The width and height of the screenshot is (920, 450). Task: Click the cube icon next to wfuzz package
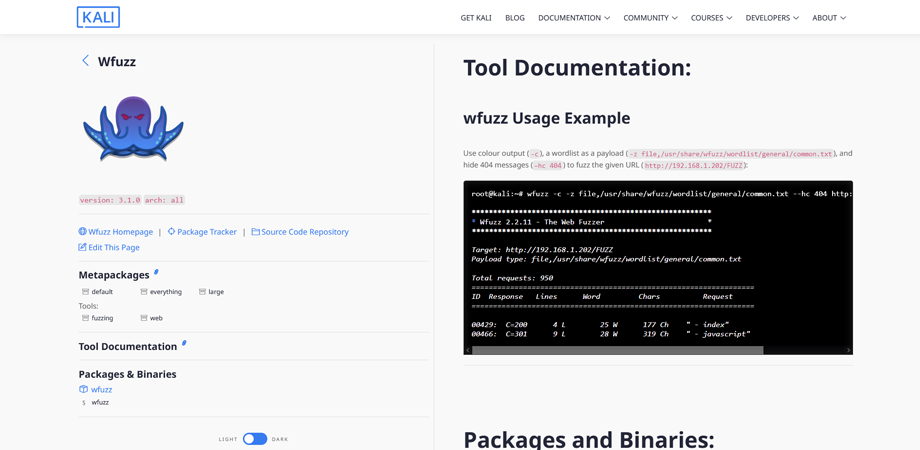click(x=83, y=389)
